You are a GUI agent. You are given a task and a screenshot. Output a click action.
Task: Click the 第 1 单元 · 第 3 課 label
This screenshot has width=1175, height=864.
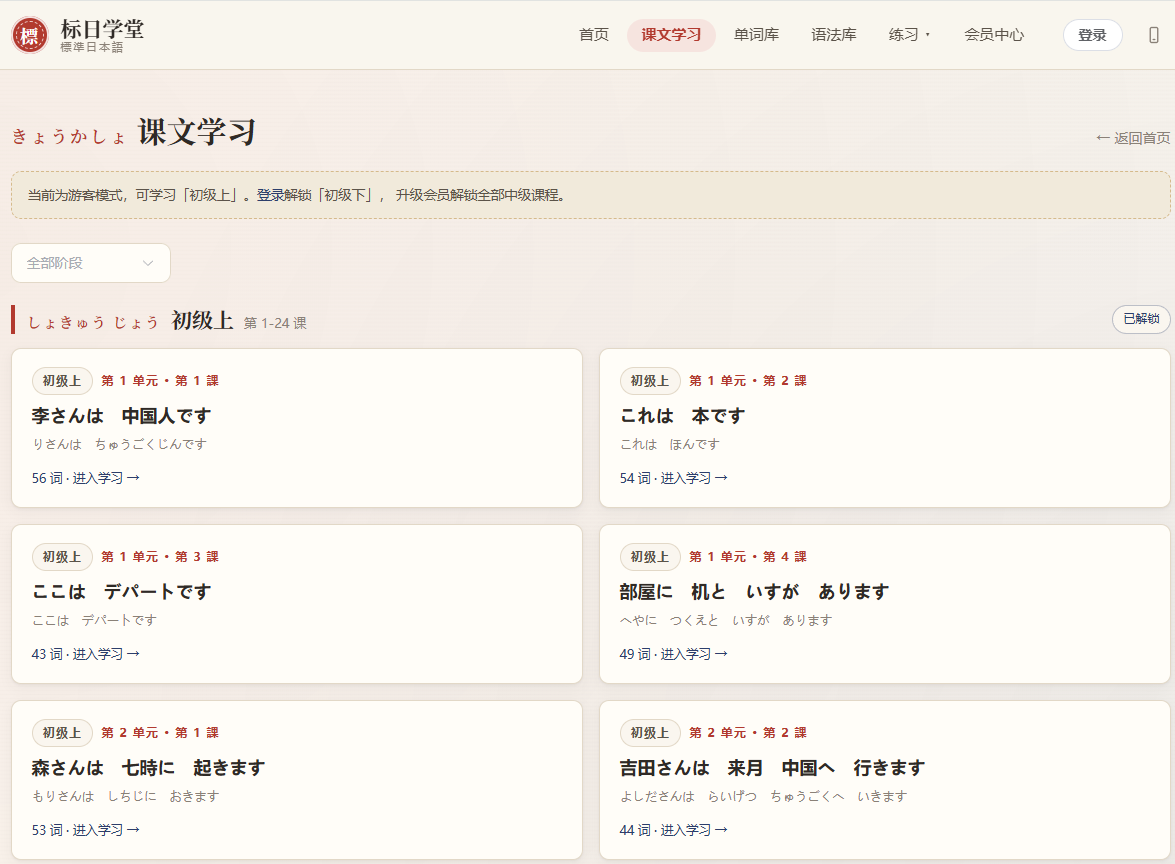tap(160, 557)
